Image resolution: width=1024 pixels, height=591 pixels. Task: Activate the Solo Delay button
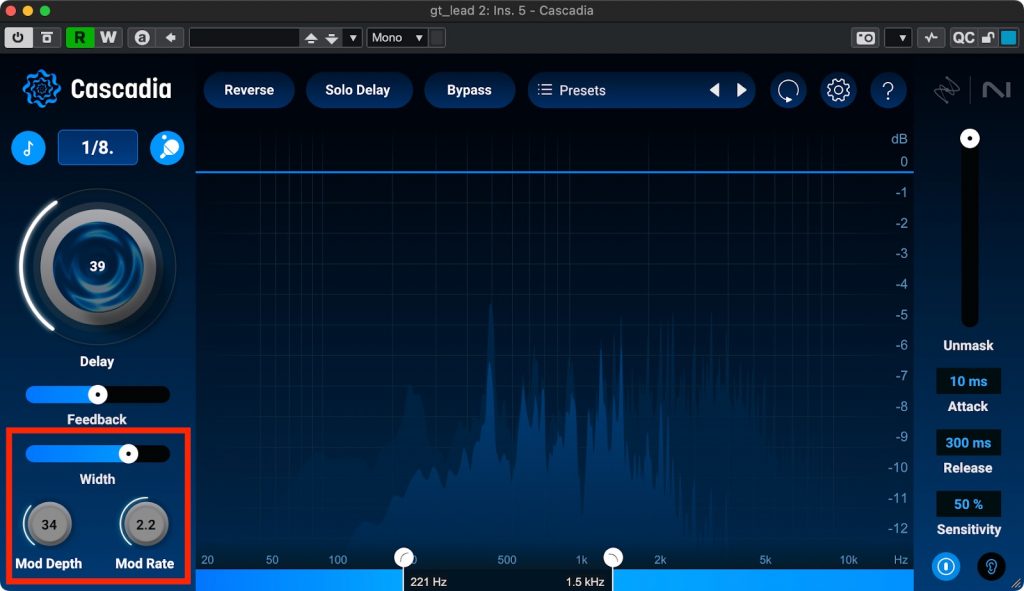357,90
